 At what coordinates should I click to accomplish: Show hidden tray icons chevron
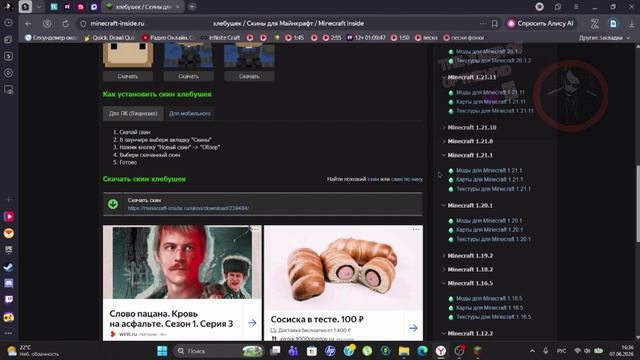[532, 351]
